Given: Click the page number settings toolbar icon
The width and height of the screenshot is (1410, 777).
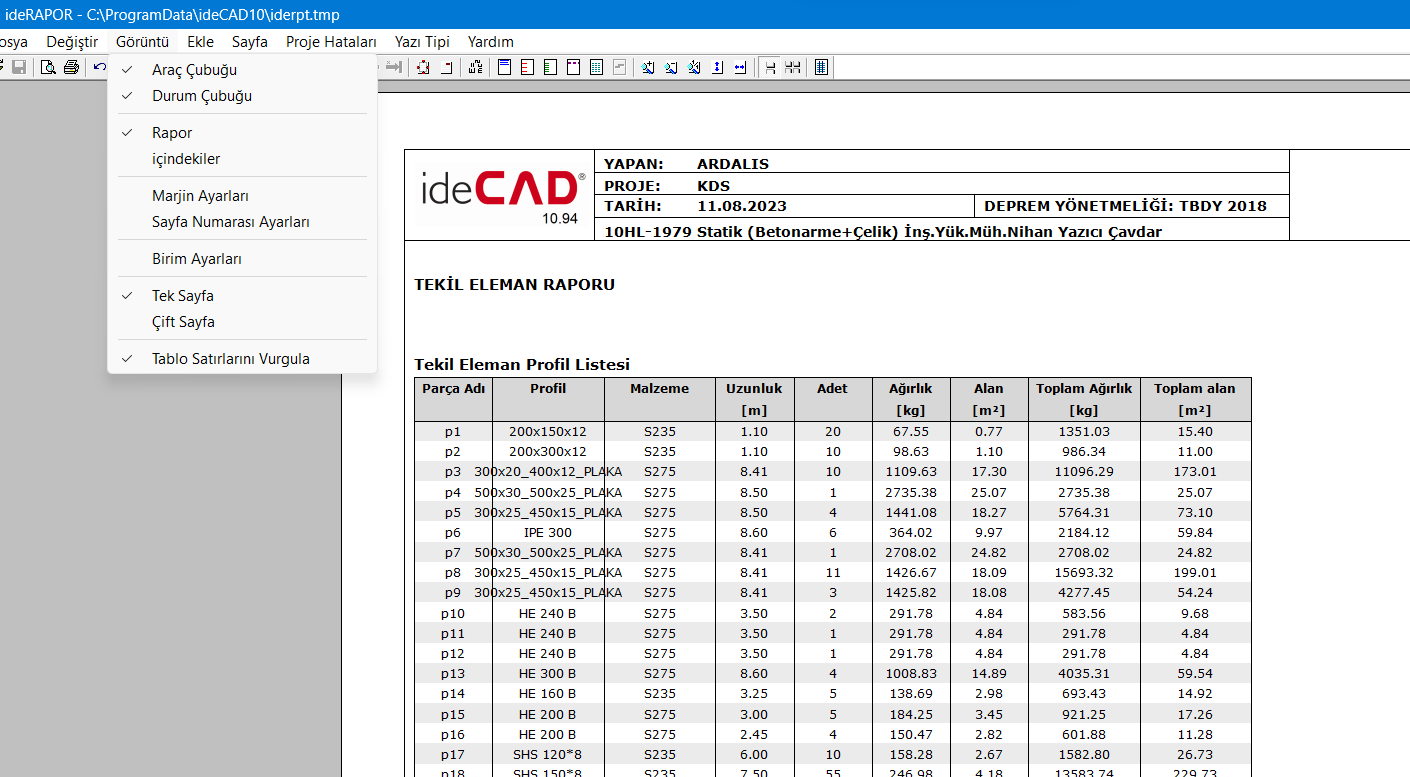Looking at the screenshot, I should click(x=447, y=67).
